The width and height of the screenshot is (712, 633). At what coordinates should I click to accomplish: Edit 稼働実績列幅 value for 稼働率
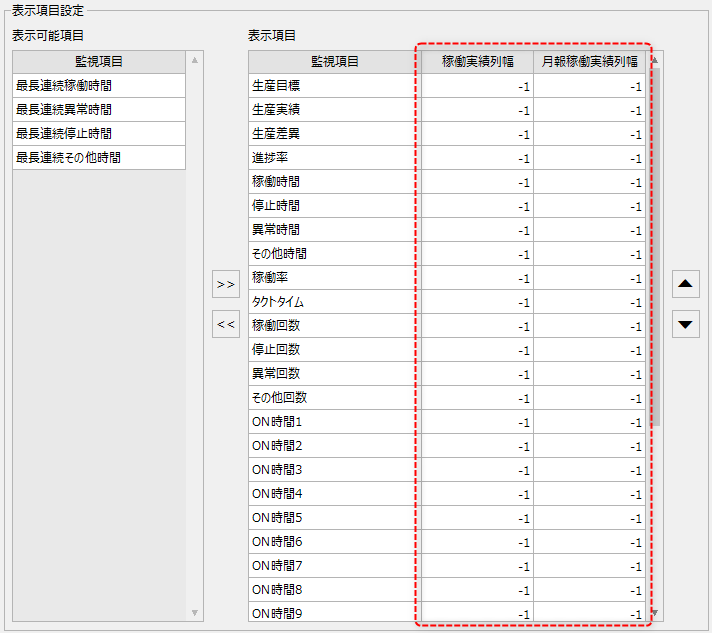477,277
